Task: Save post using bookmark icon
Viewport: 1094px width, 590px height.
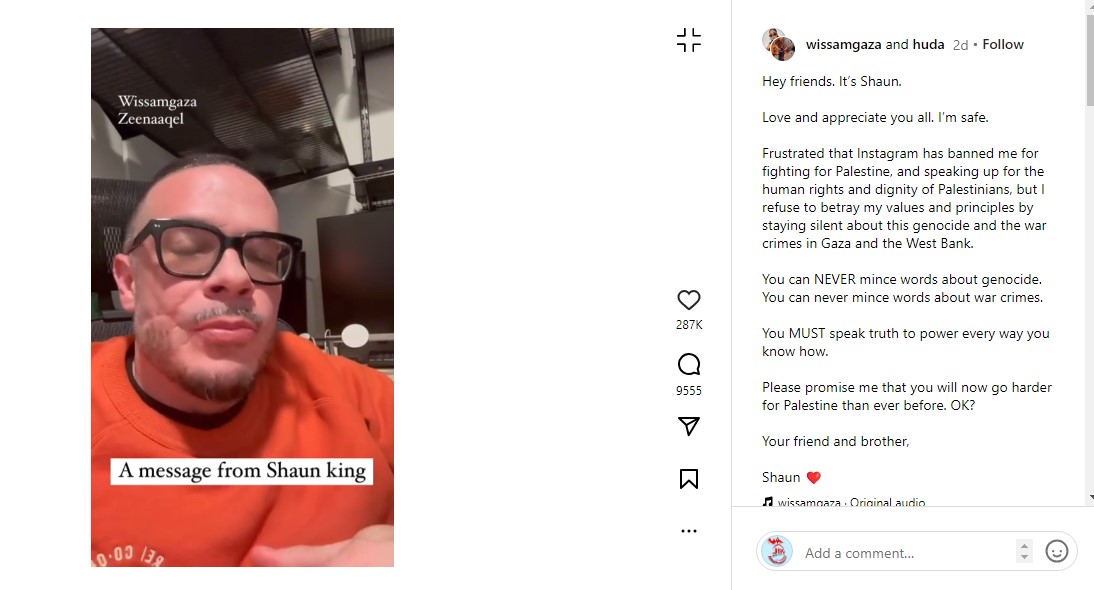Action: click(x=689, y=478)
